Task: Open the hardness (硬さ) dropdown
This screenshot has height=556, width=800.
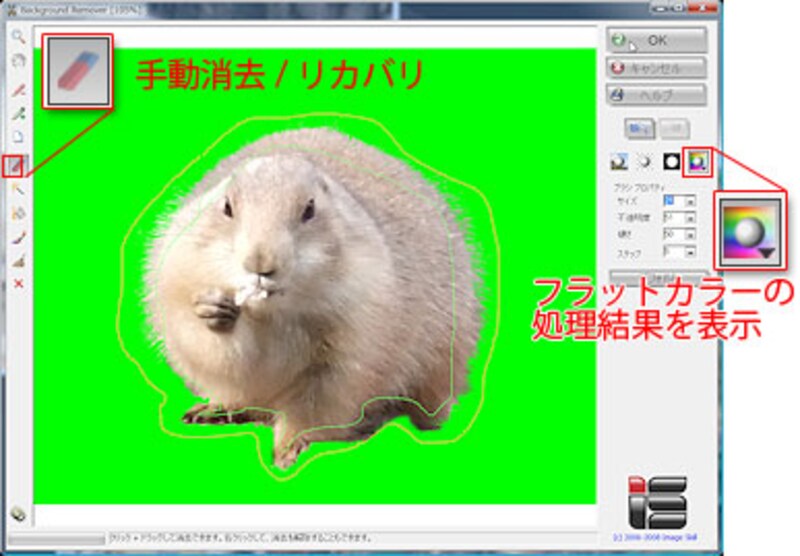Action: 690,233
